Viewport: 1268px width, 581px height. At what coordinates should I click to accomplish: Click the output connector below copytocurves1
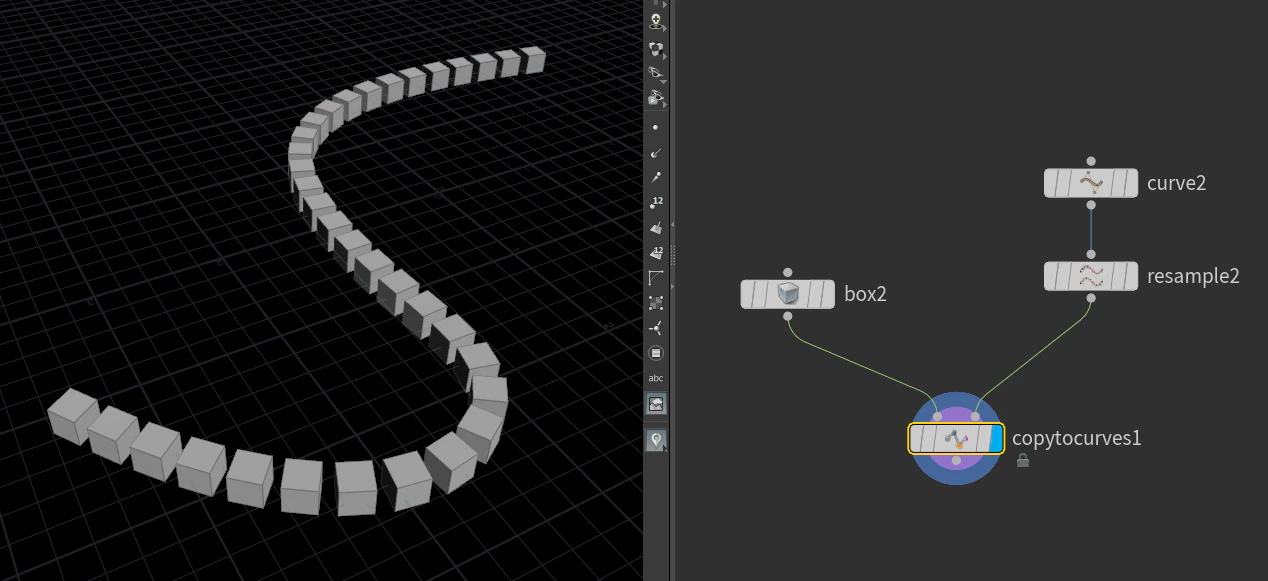(957, 461)
